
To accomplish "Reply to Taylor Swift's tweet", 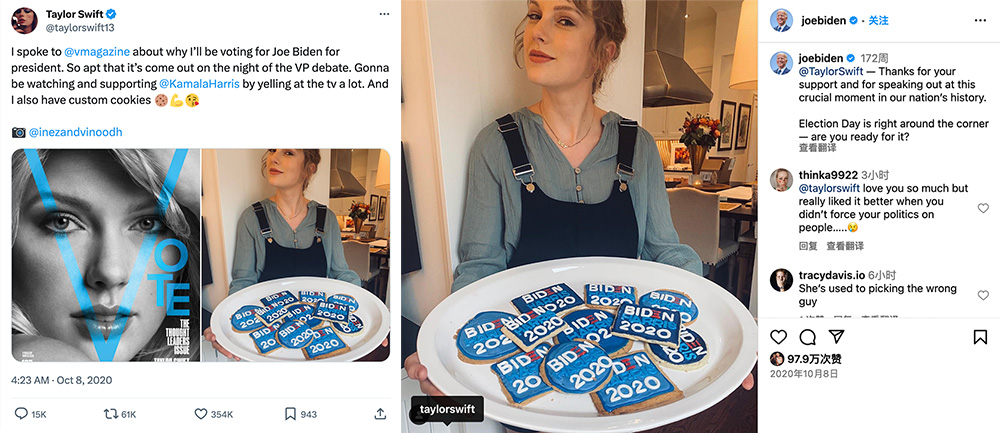I will (x=20, y=414).
